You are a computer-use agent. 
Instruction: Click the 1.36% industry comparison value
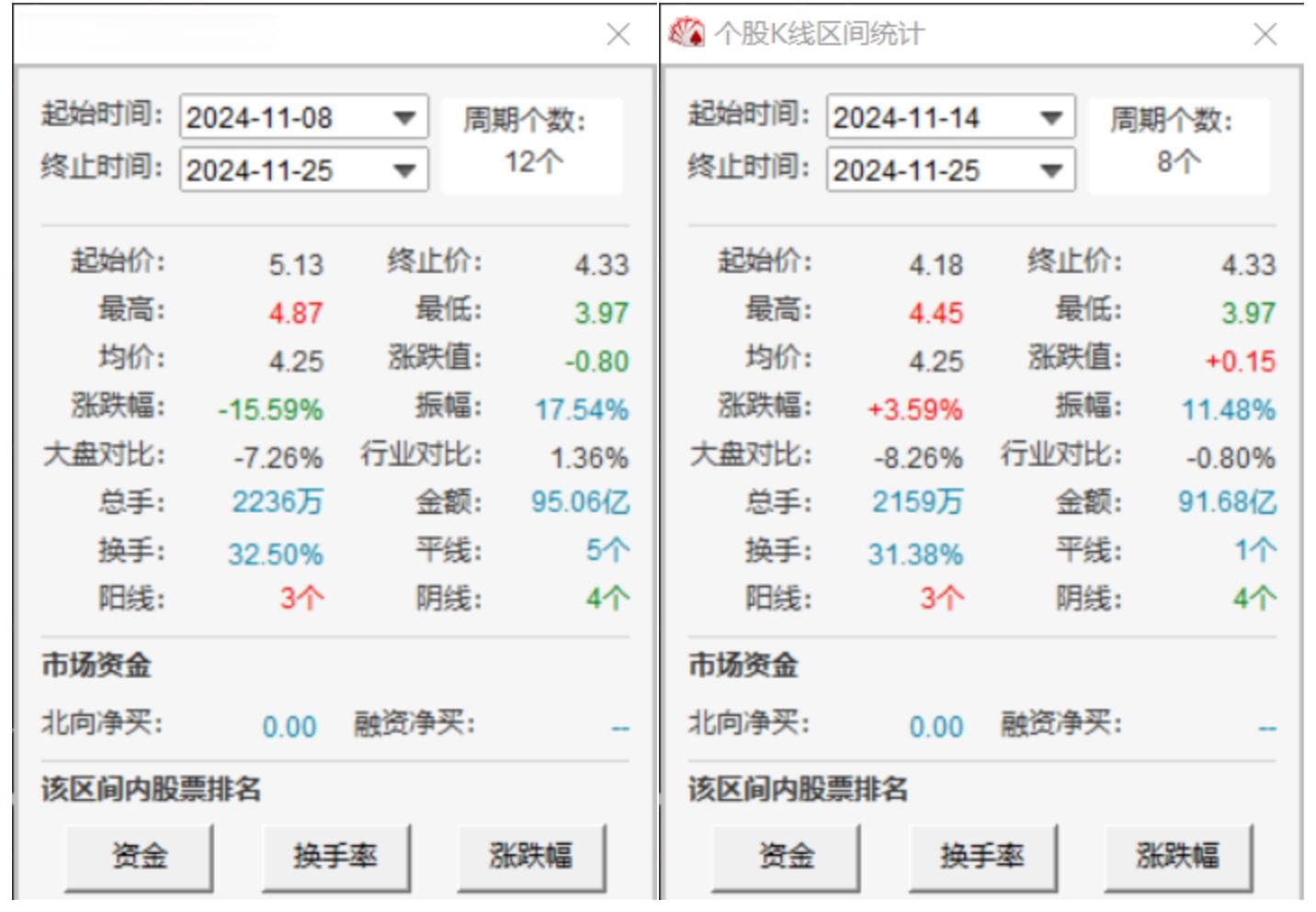click(x=590, y=458)
